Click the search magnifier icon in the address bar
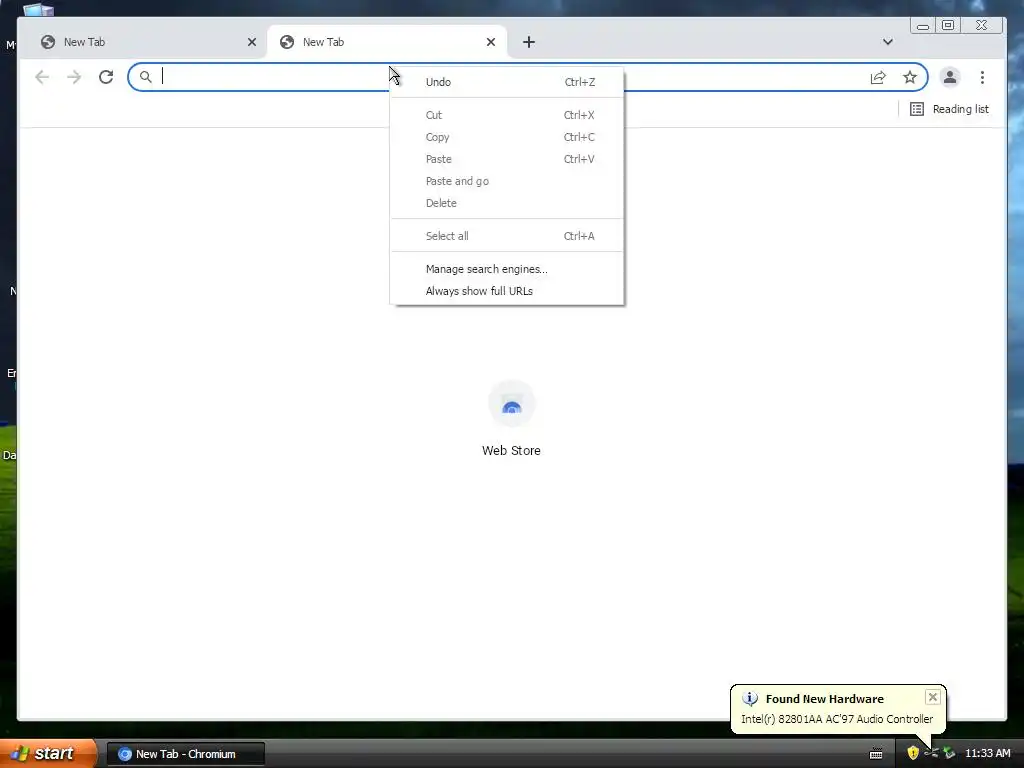The image size is (1024, 768). [x=146, y=77]
